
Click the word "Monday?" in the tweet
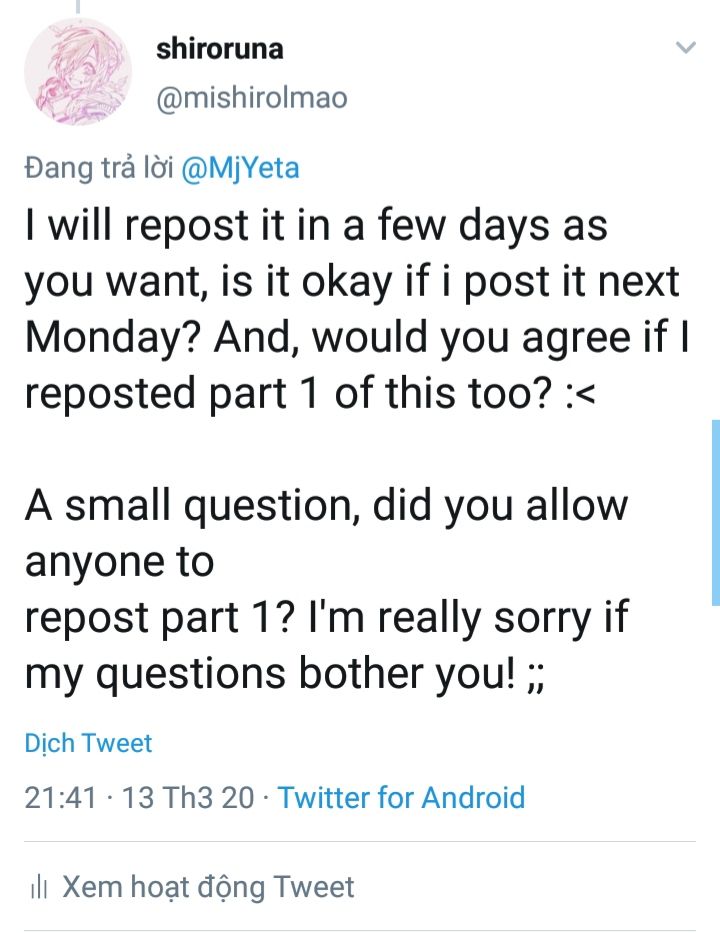tap(109, 338)
